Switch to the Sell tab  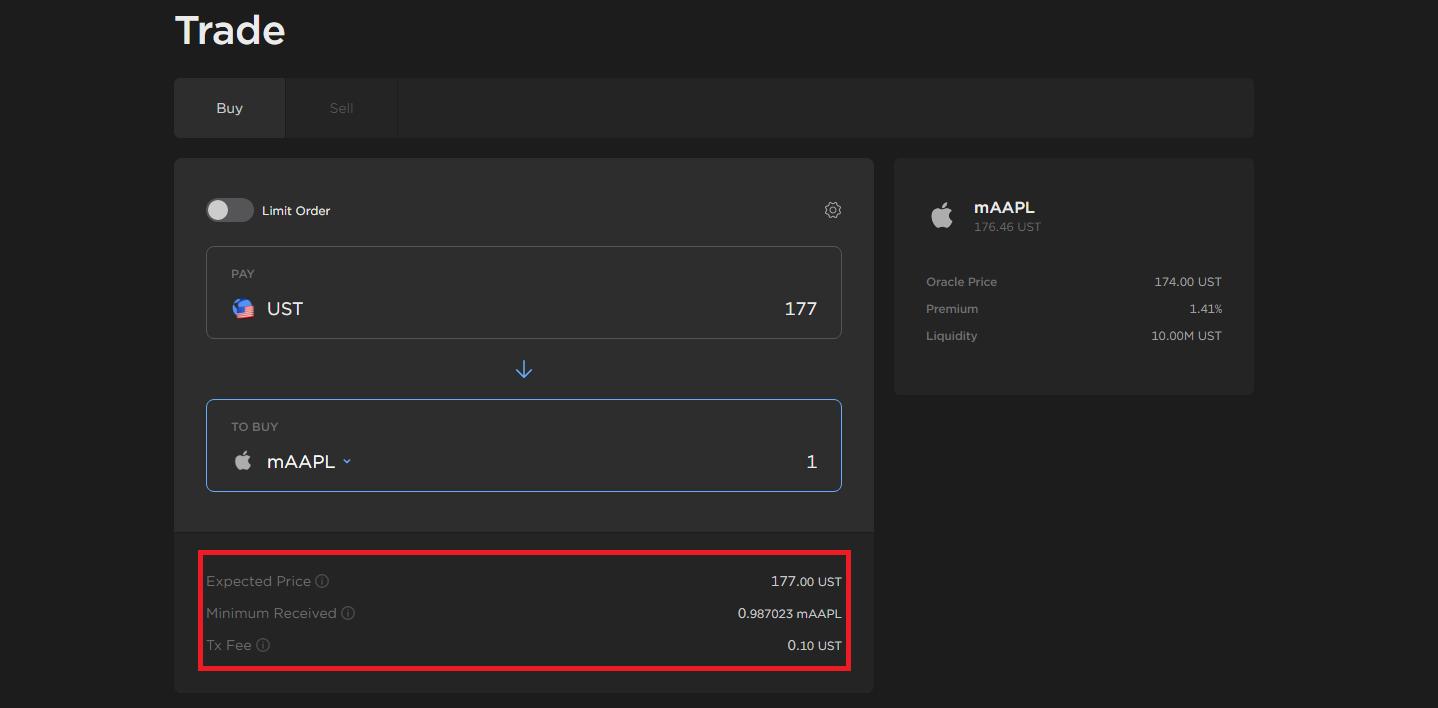click(340, 108)
